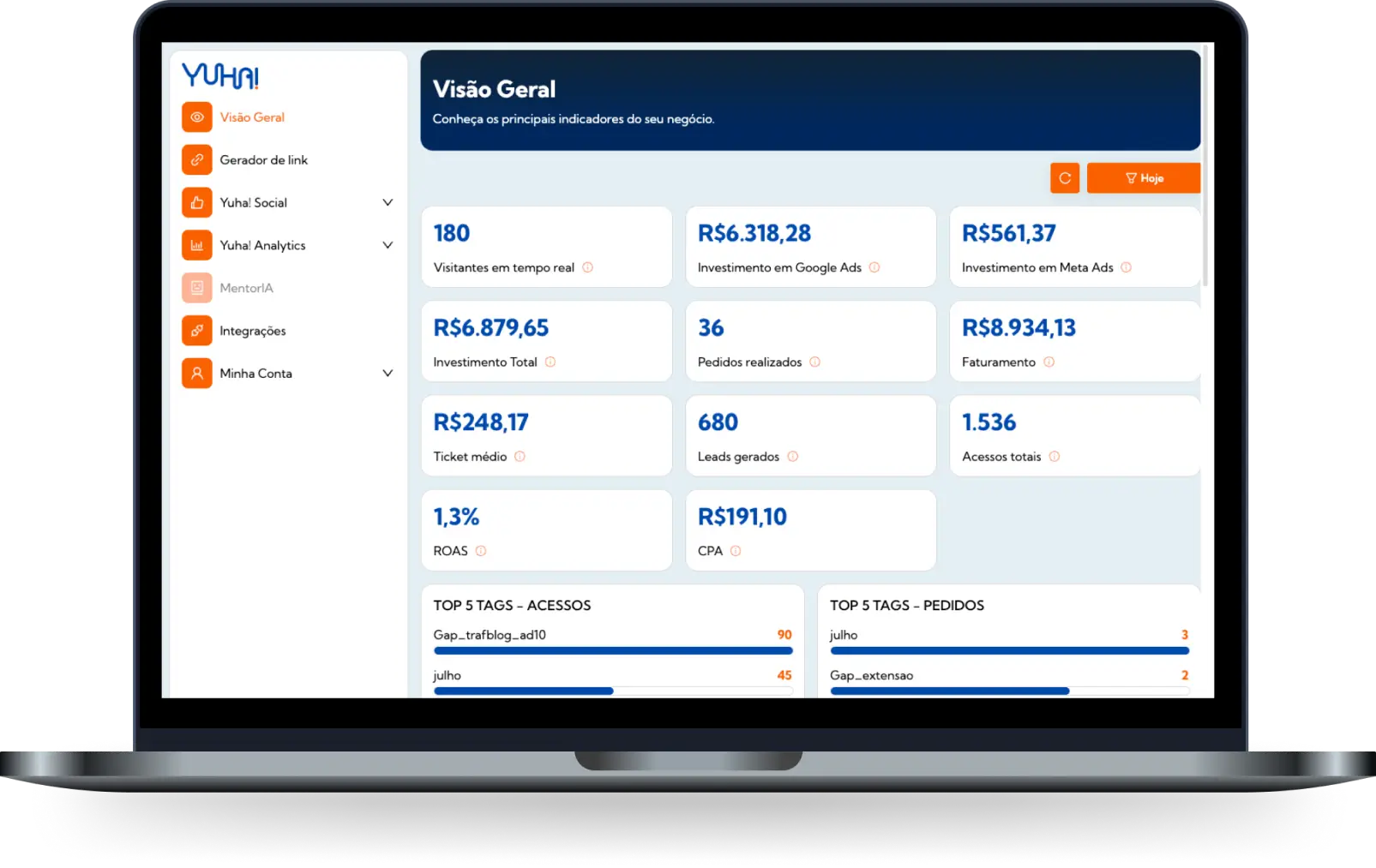This screenshot has height=868, width=1376.
Task: Expand the Yuha! Analytics section
Action: click(x=388, y=245)
